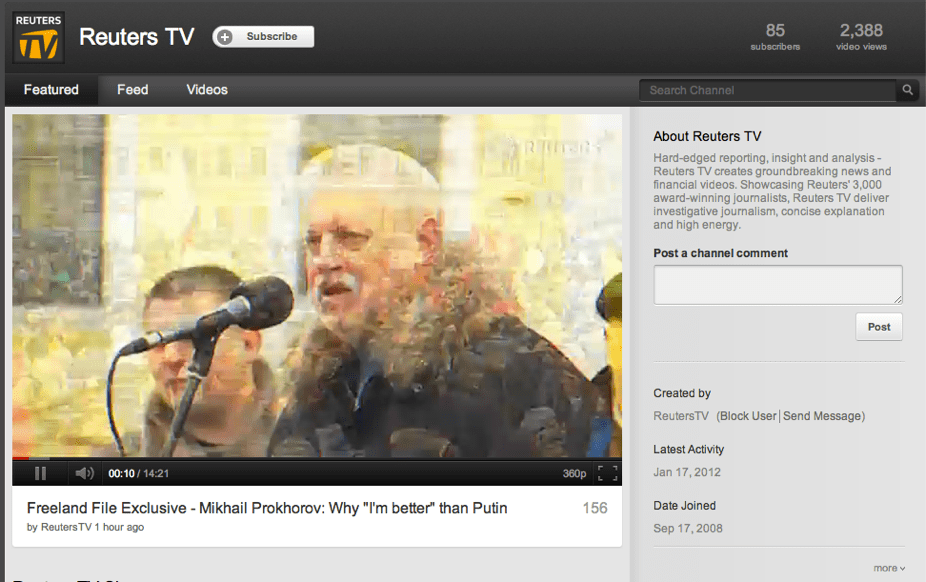Open the Mikhail Prokhorov video title link

click(x=267, y=508)
